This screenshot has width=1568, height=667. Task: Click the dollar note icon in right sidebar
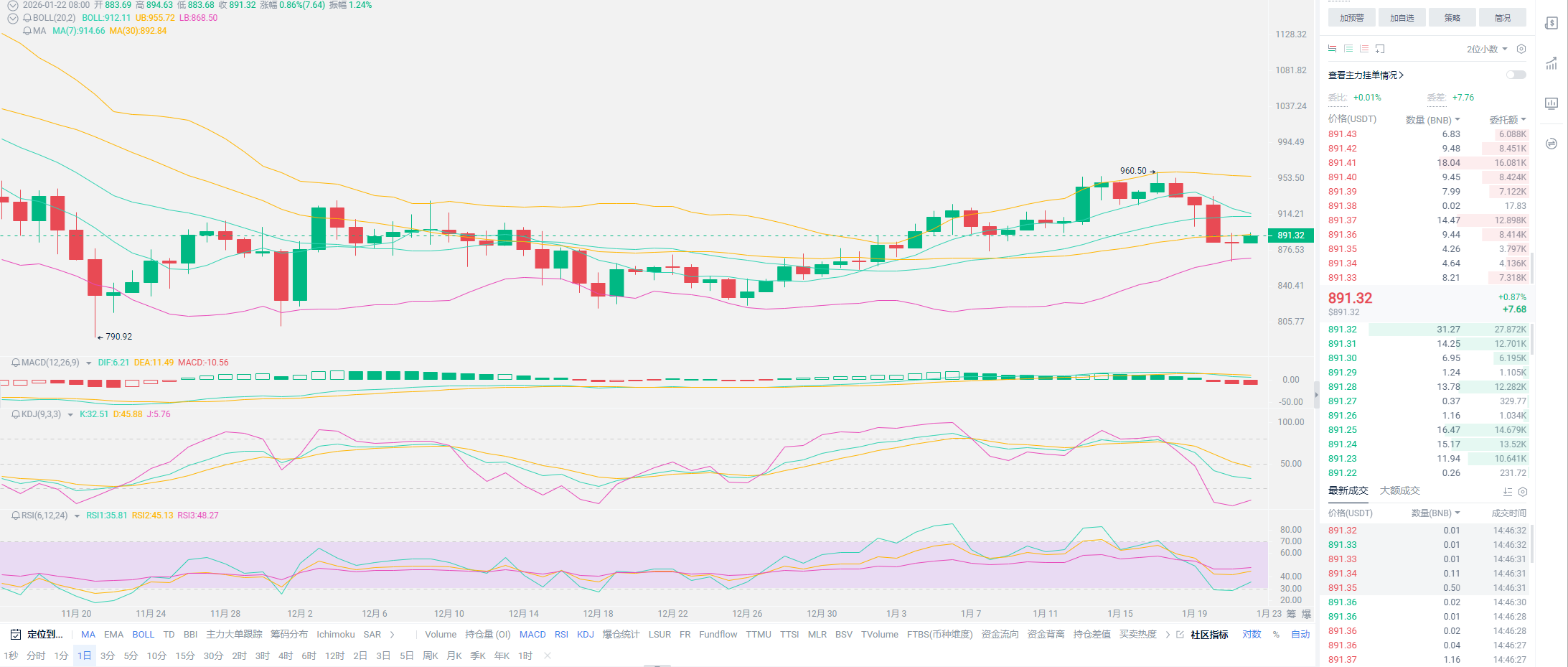1551,23
